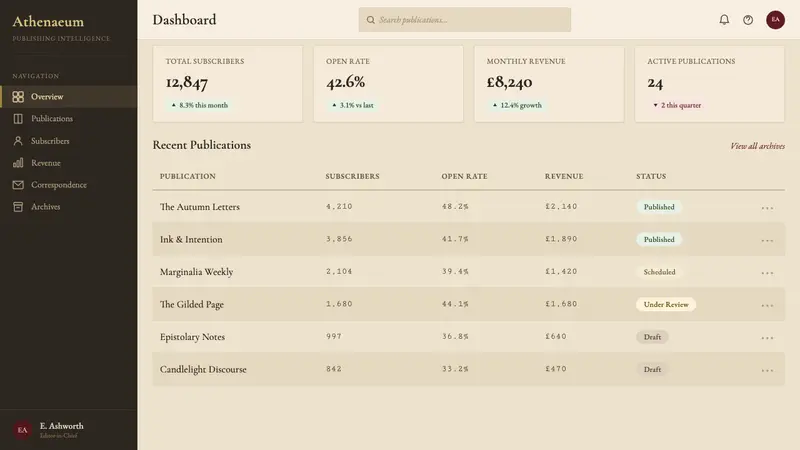The height and width of the screenshot is (450, 800).
Task: Select the Publication column header
Action: tap(188, 176)
